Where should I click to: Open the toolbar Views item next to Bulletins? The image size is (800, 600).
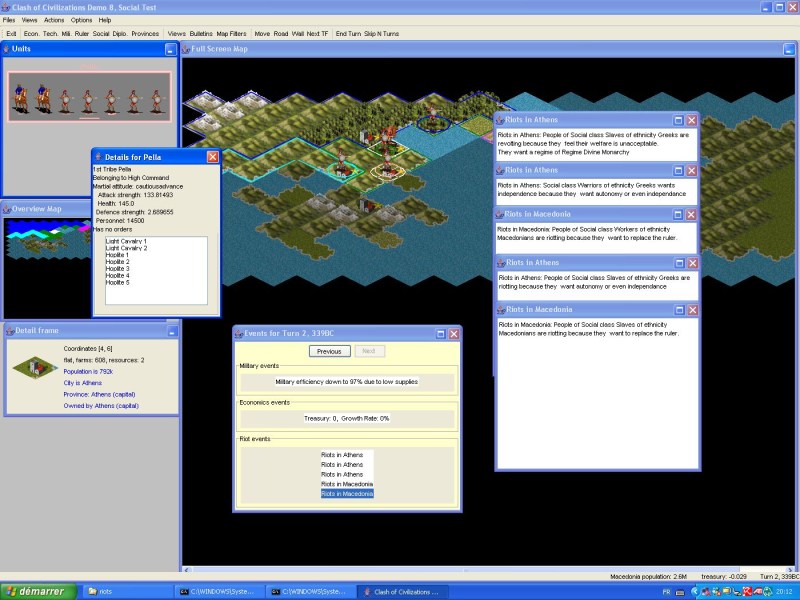click(176, 33)
